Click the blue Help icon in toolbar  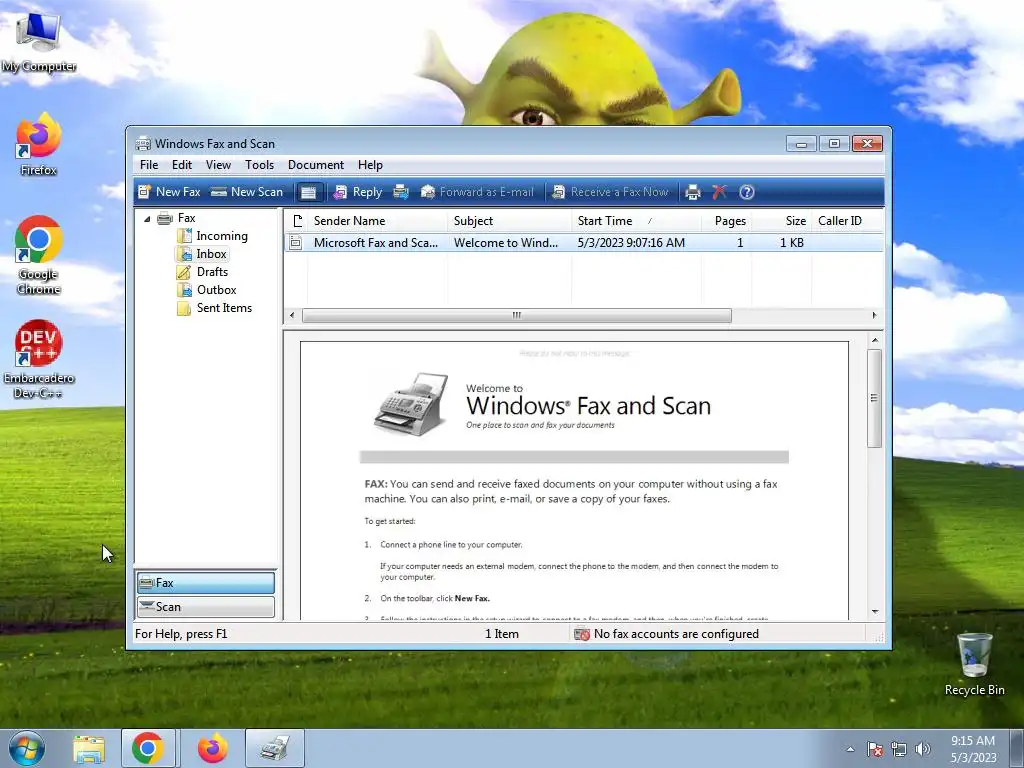pos(746,192)
